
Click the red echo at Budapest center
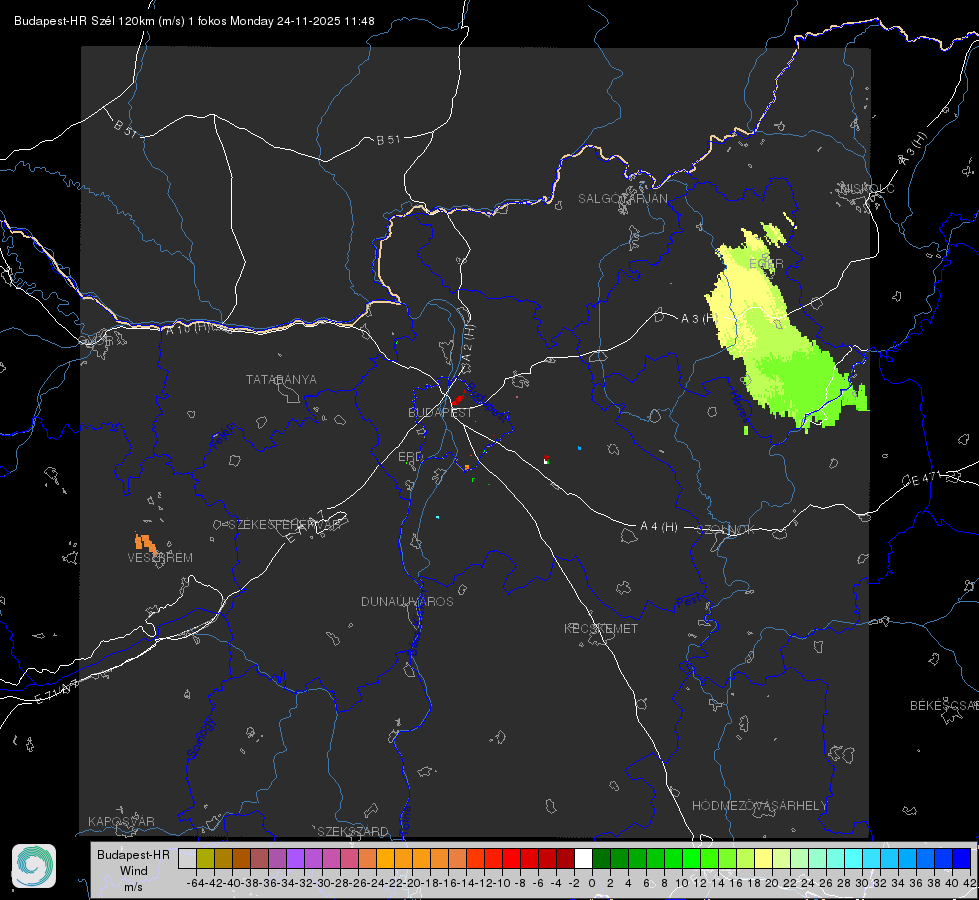(x=458, y=399)
